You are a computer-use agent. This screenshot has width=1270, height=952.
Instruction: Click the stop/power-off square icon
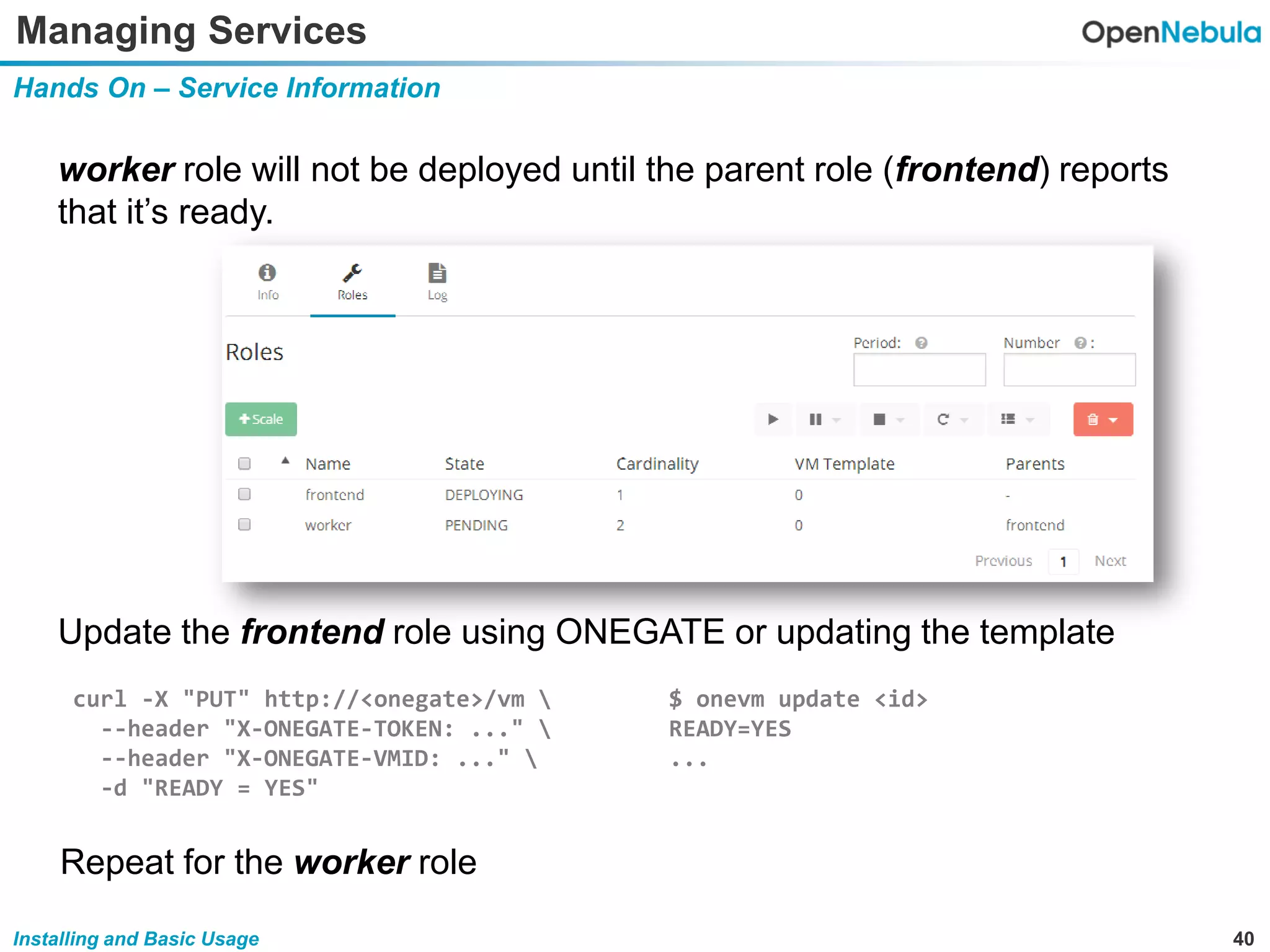point(879,420)
